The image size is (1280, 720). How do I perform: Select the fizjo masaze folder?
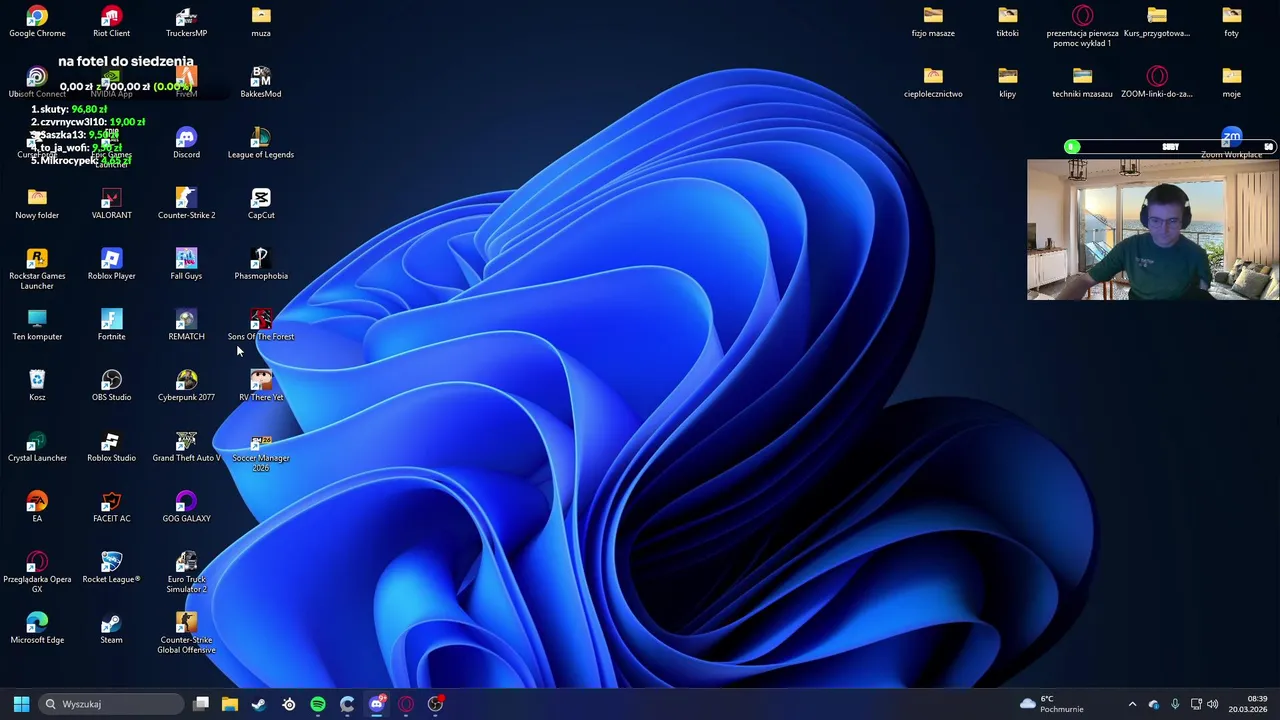933,22
